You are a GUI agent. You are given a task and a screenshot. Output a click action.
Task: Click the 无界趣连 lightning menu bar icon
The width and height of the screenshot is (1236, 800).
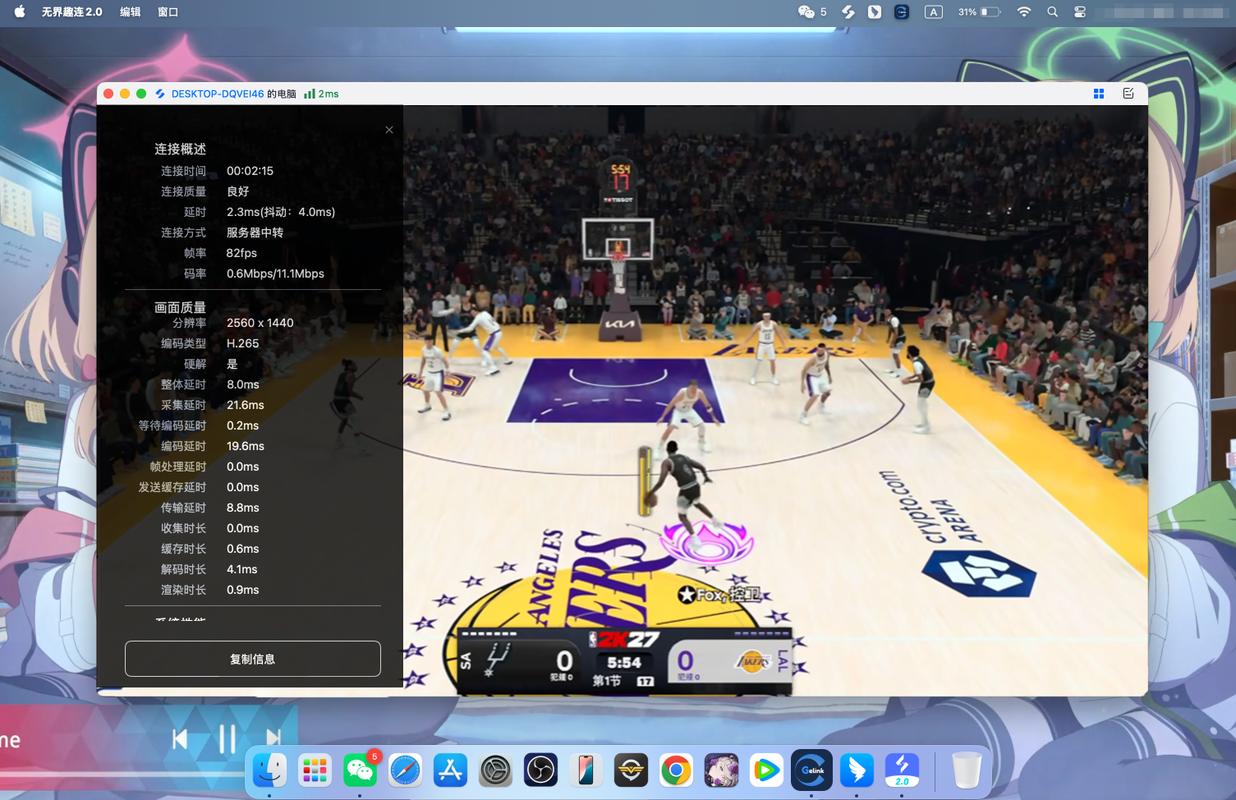[x=848, y=12]
